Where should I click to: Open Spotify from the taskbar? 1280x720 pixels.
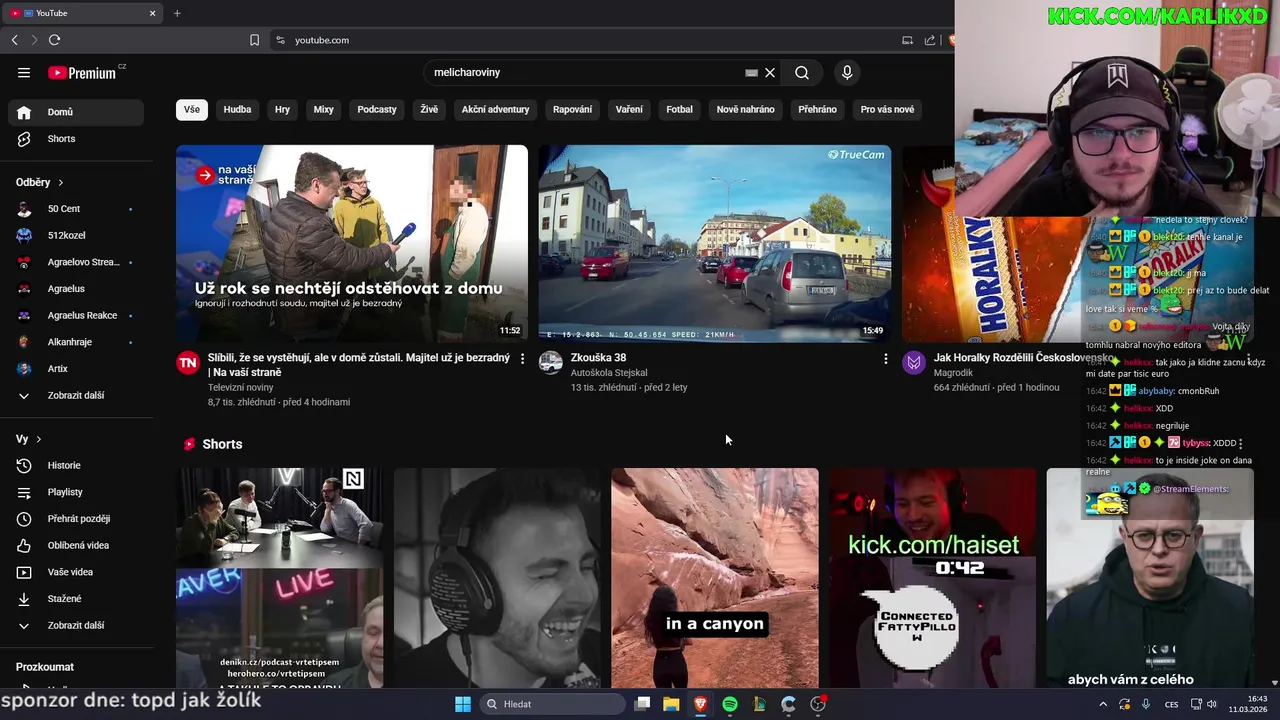730,704
